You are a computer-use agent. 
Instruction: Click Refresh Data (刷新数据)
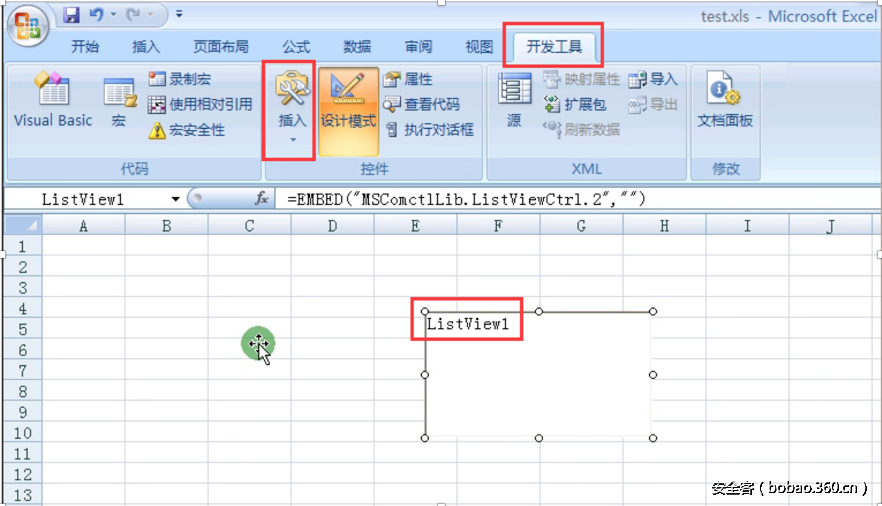pos(581,130)
